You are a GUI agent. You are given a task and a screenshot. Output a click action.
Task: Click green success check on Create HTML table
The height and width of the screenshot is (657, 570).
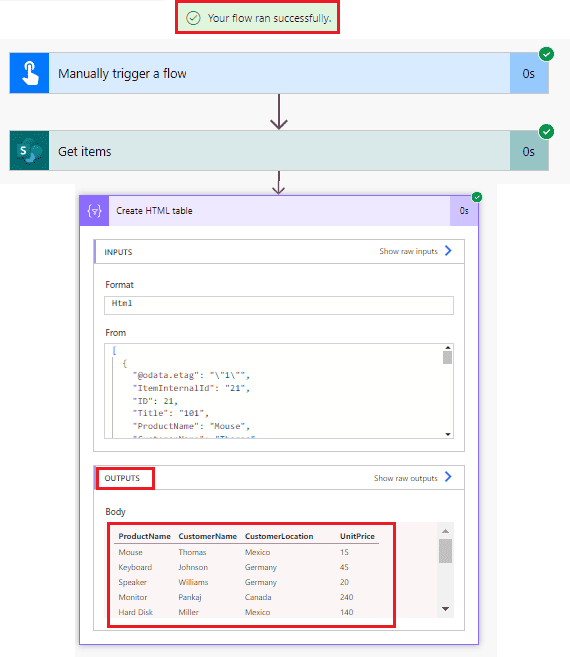(477, 197)
